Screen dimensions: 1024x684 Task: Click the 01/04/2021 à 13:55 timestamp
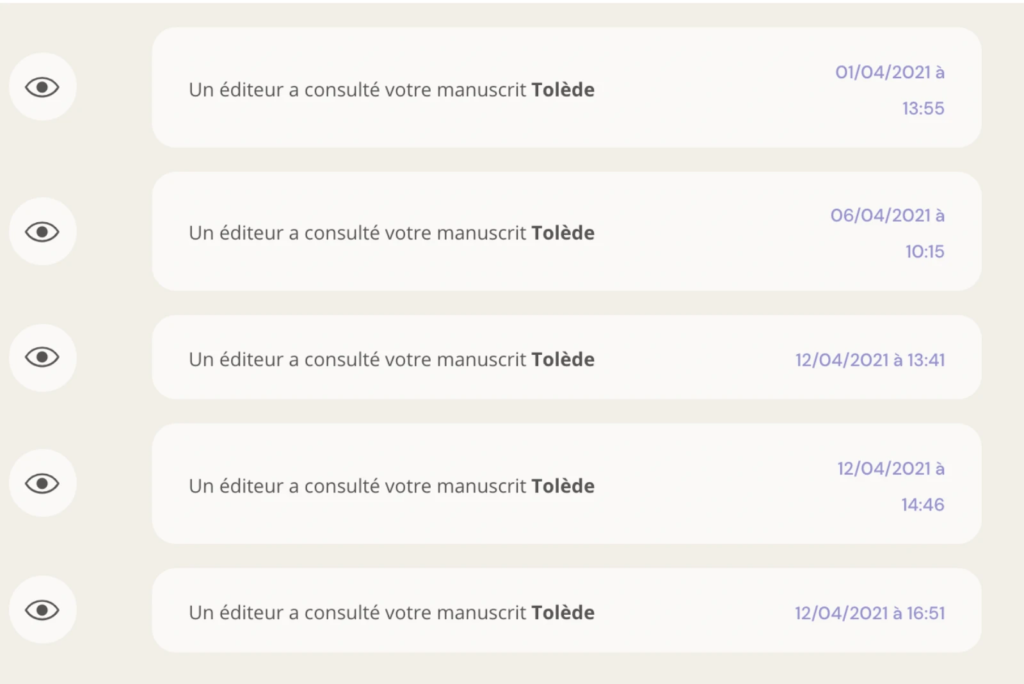pos(890,90)
